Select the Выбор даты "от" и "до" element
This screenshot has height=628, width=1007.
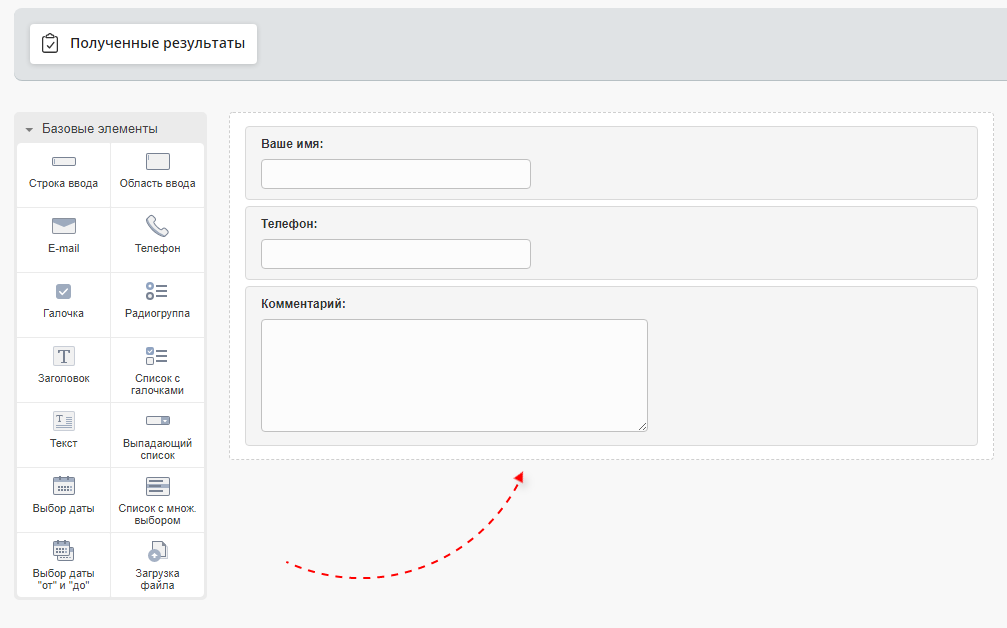click(64, 551)
